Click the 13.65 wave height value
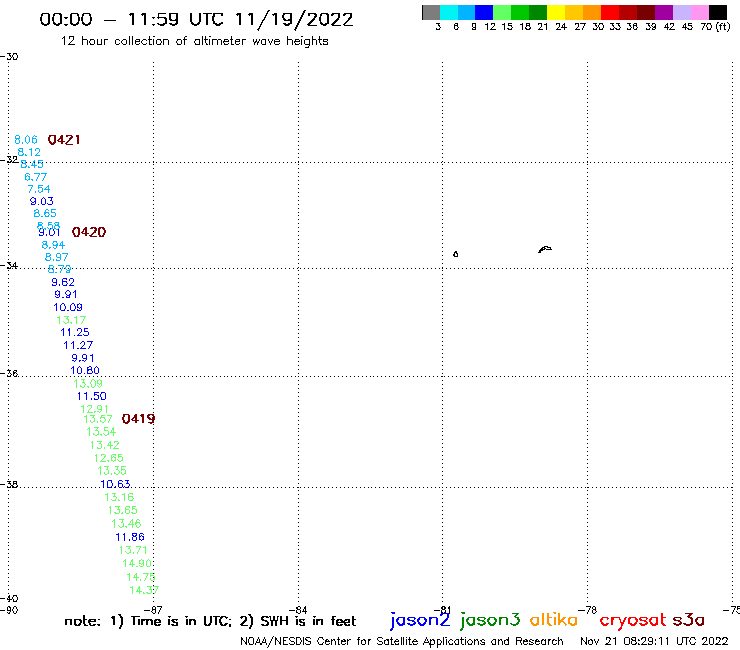The height and width of the screenshot is (650, 740). (x=122, y=510)
